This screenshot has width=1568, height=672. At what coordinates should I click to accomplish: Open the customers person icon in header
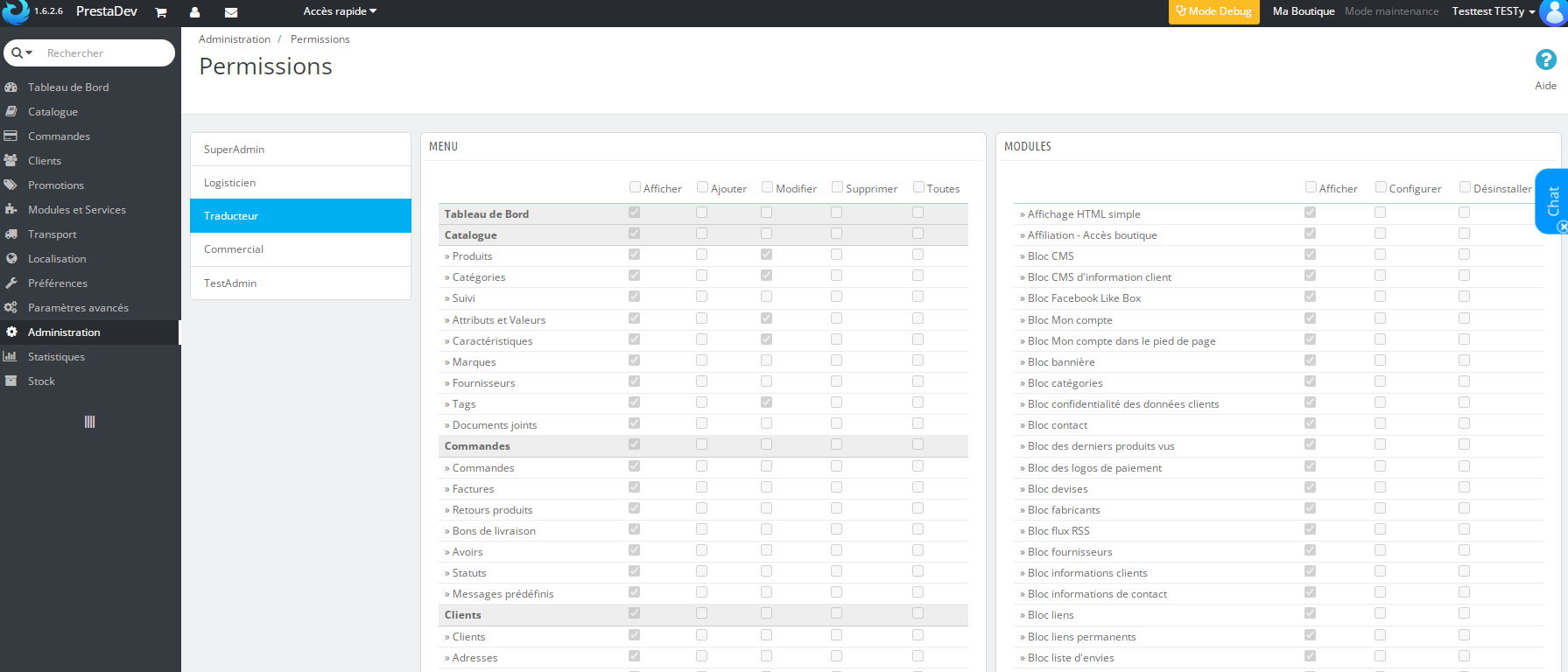(194, 12)
